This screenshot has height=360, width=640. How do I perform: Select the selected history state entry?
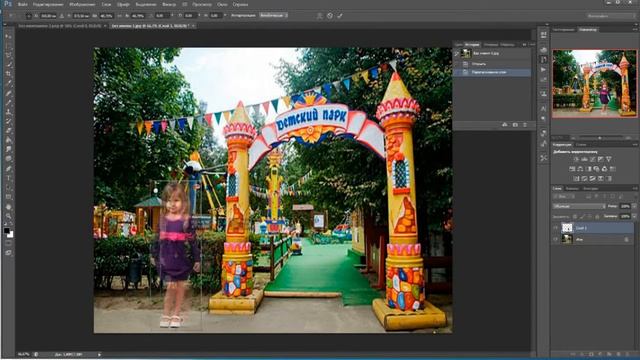[492, 72]
